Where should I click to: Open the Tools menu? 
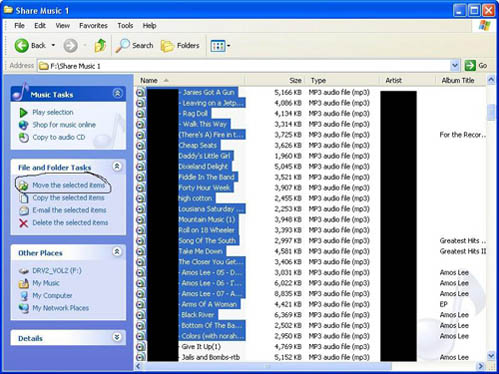point(125,26)
